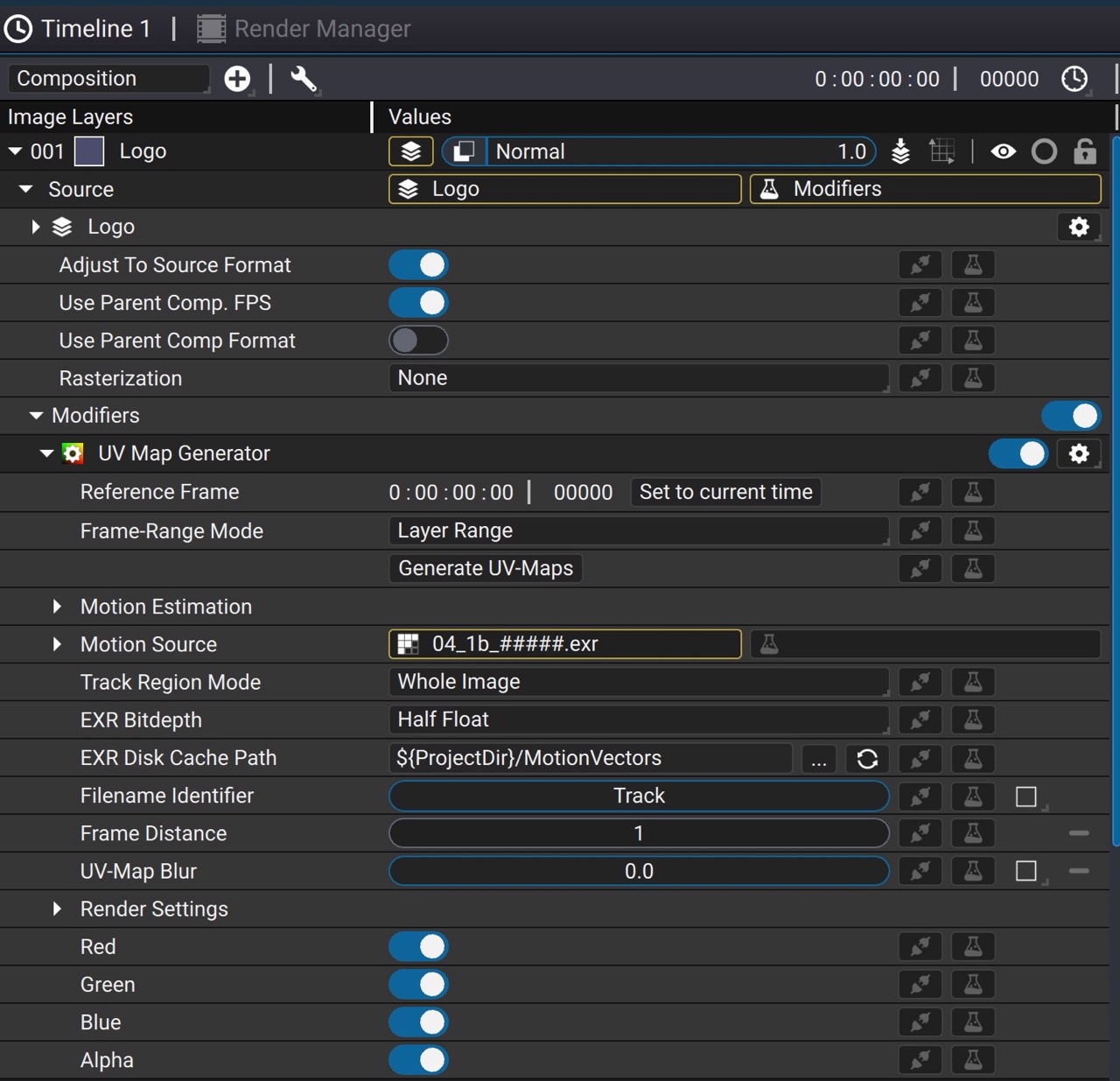Toggle the Blue channel switch
This screenshot has width=1120, height=1081.
click(418, 1022)
